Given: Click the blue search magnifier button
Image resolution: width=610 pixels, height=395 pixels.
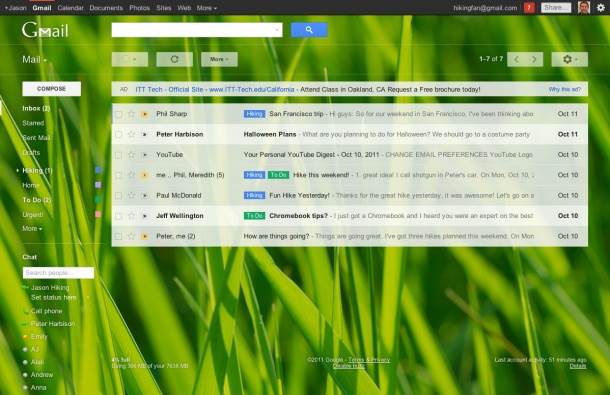Looking at the screenshot, I should point(309,30).
